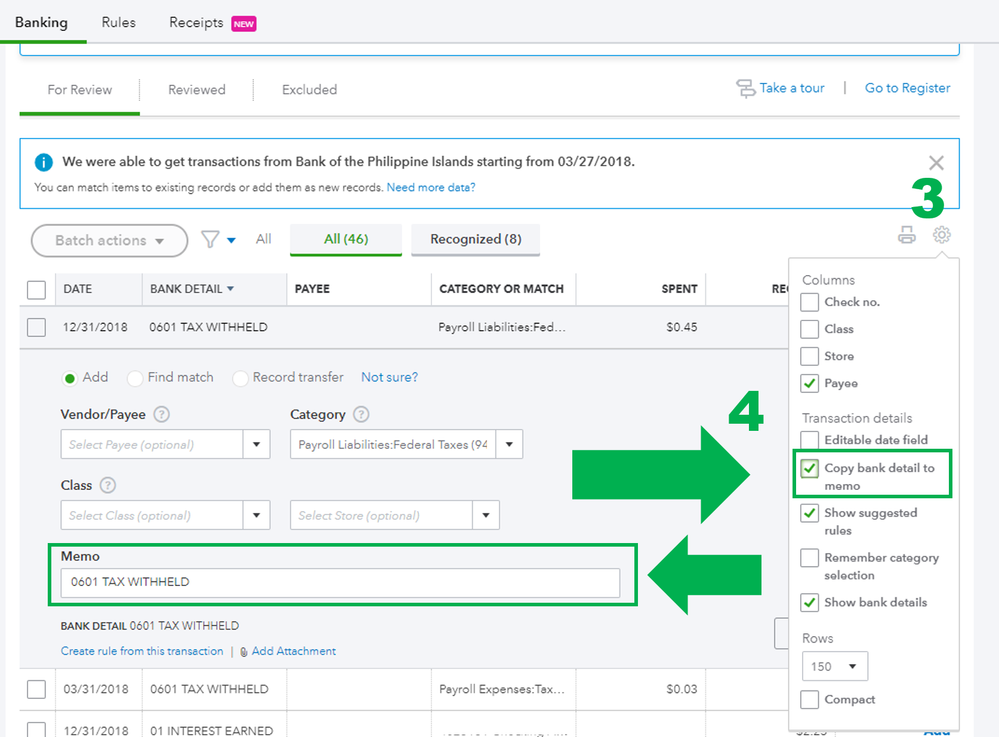Viewport: 999px width, 737px height.
Task: Click the Take a tour signpost icon
Action: click(x=745, y=89)
